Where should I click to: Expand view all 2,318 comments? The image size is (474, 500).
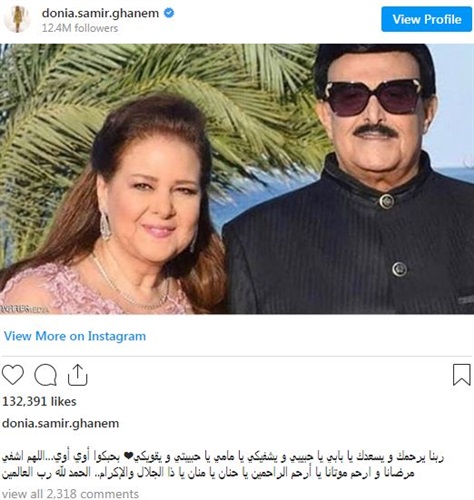point(70,494)
